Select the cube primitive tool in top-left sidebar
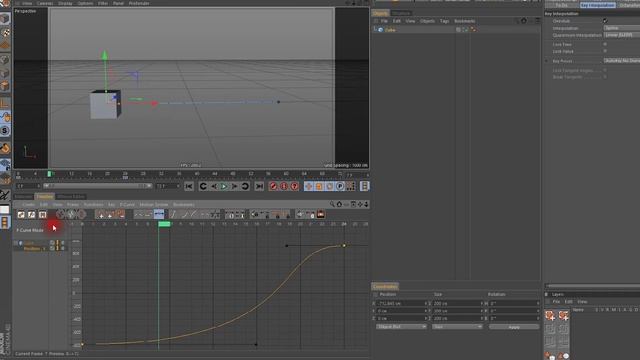640x360 pixels. pos(5,18)
